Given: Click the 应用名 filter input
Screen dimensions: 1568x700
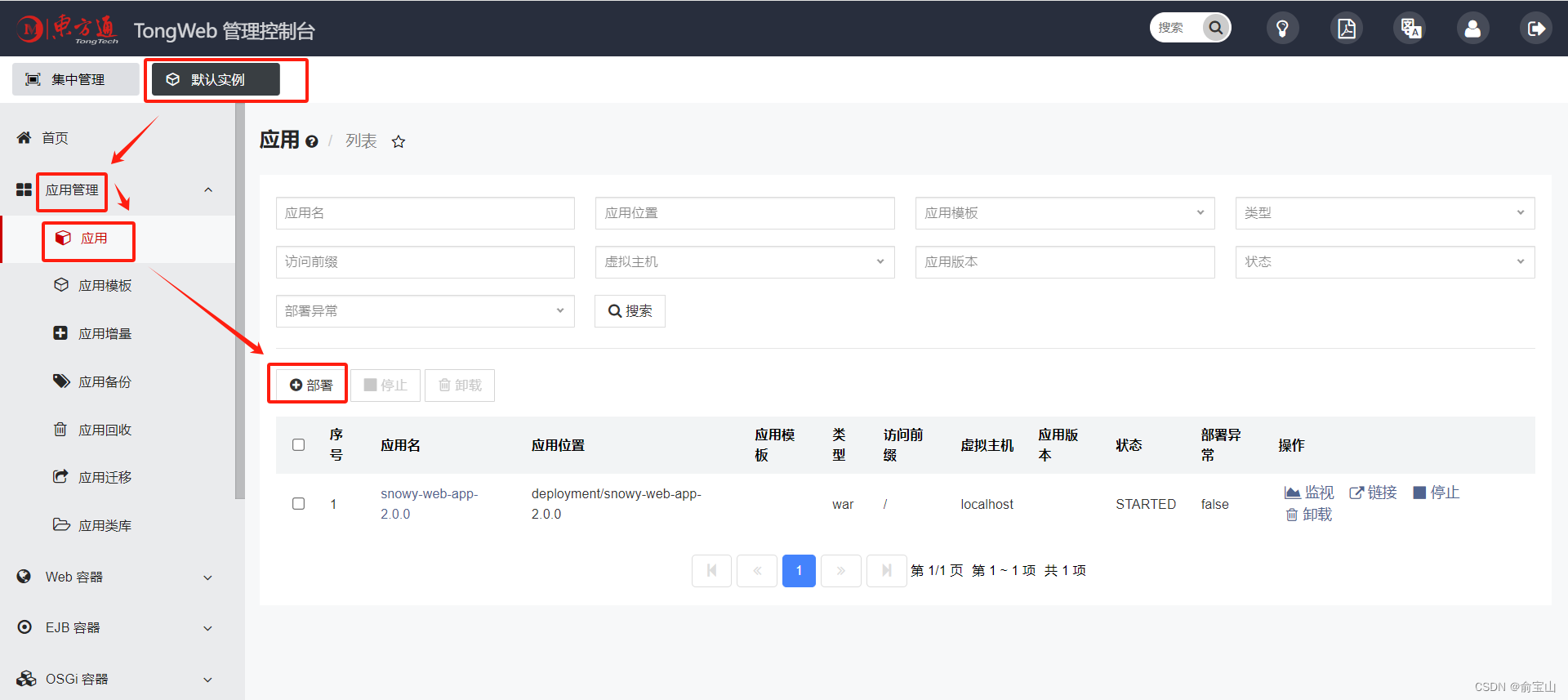Looking at the screenshot, I should (x=425, y=213).
